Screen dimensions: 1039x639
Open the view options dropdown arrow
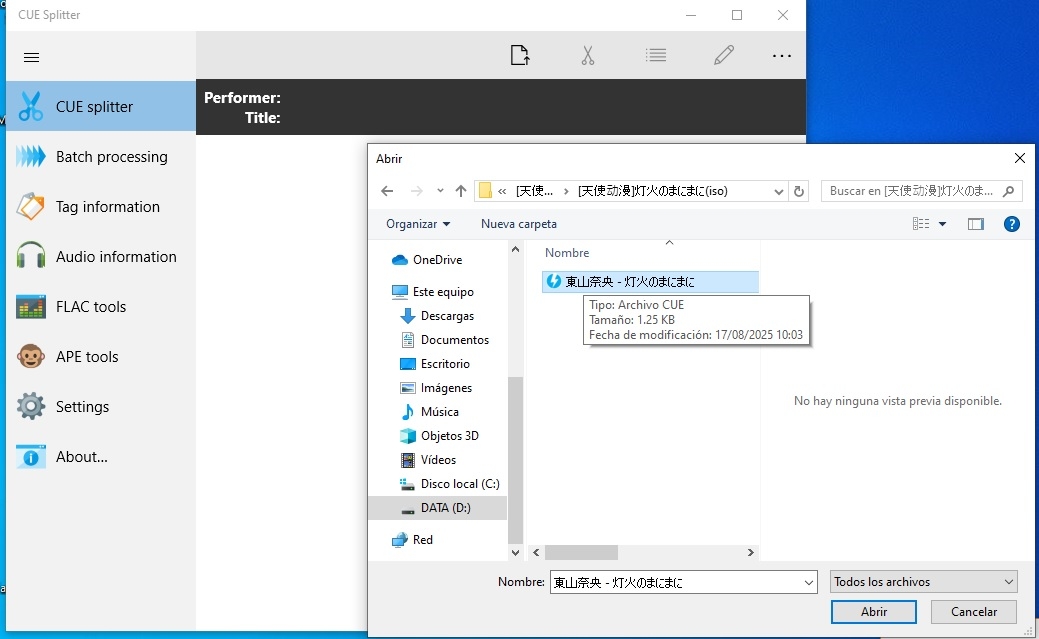(x=942, y=224)
